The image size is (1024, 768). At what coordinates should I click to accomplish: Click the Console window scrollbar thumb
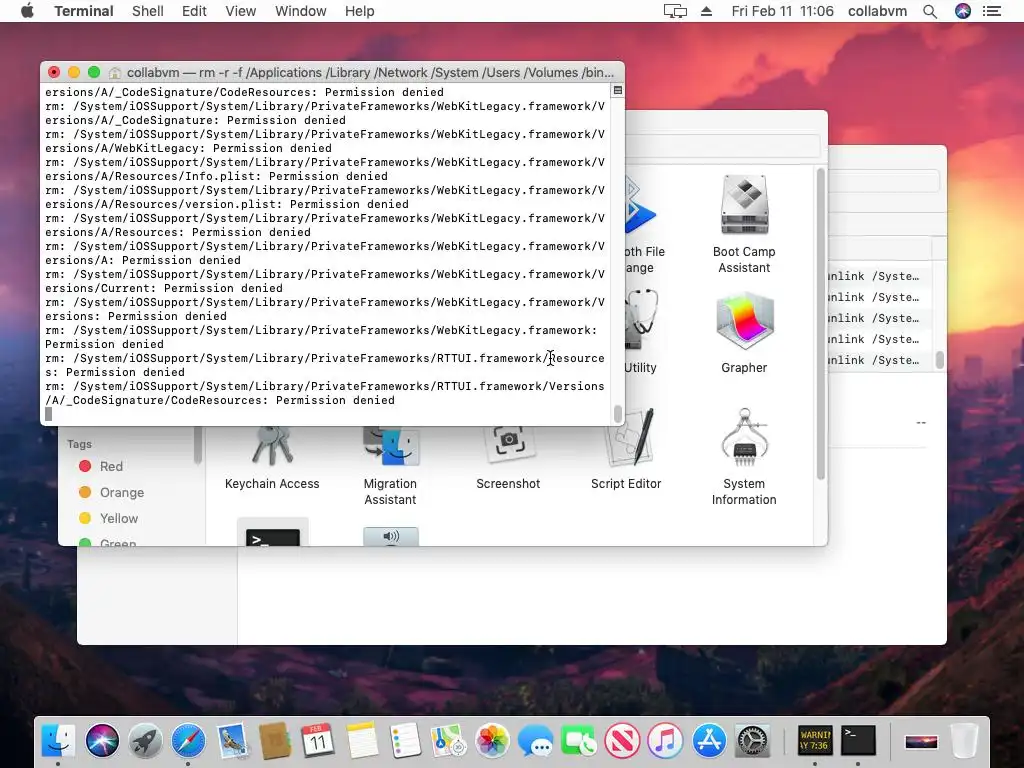pyautogui.click(x=940, y=360)
